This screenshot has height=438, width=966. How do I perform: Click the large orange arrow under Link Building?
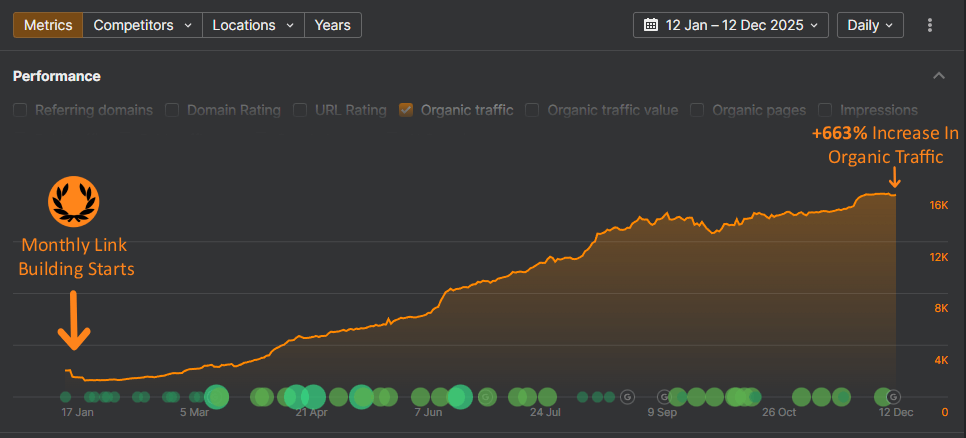(x=73, y=325)
